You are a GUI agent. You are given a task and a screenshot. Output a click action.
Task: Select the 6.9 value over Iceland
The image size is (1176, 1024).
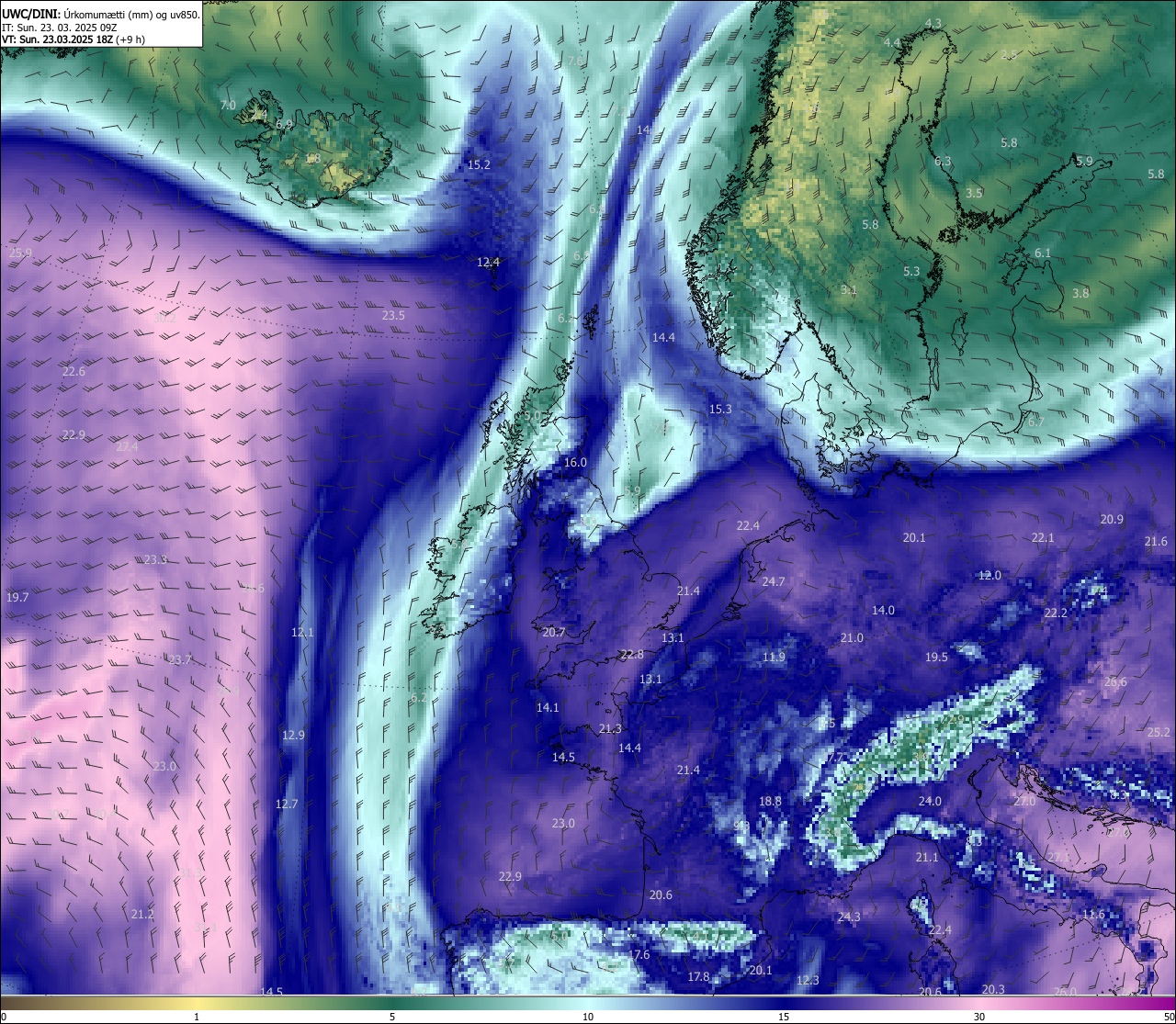[x=284, y=124]
